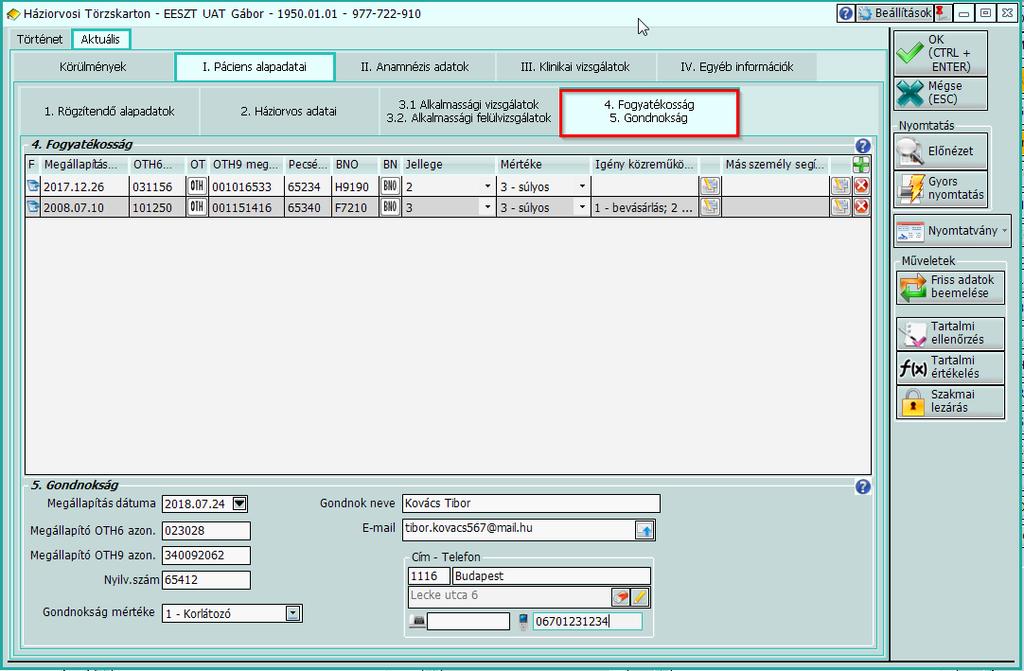Click Szakmai lezárás lock button

(x=950, y=401)
